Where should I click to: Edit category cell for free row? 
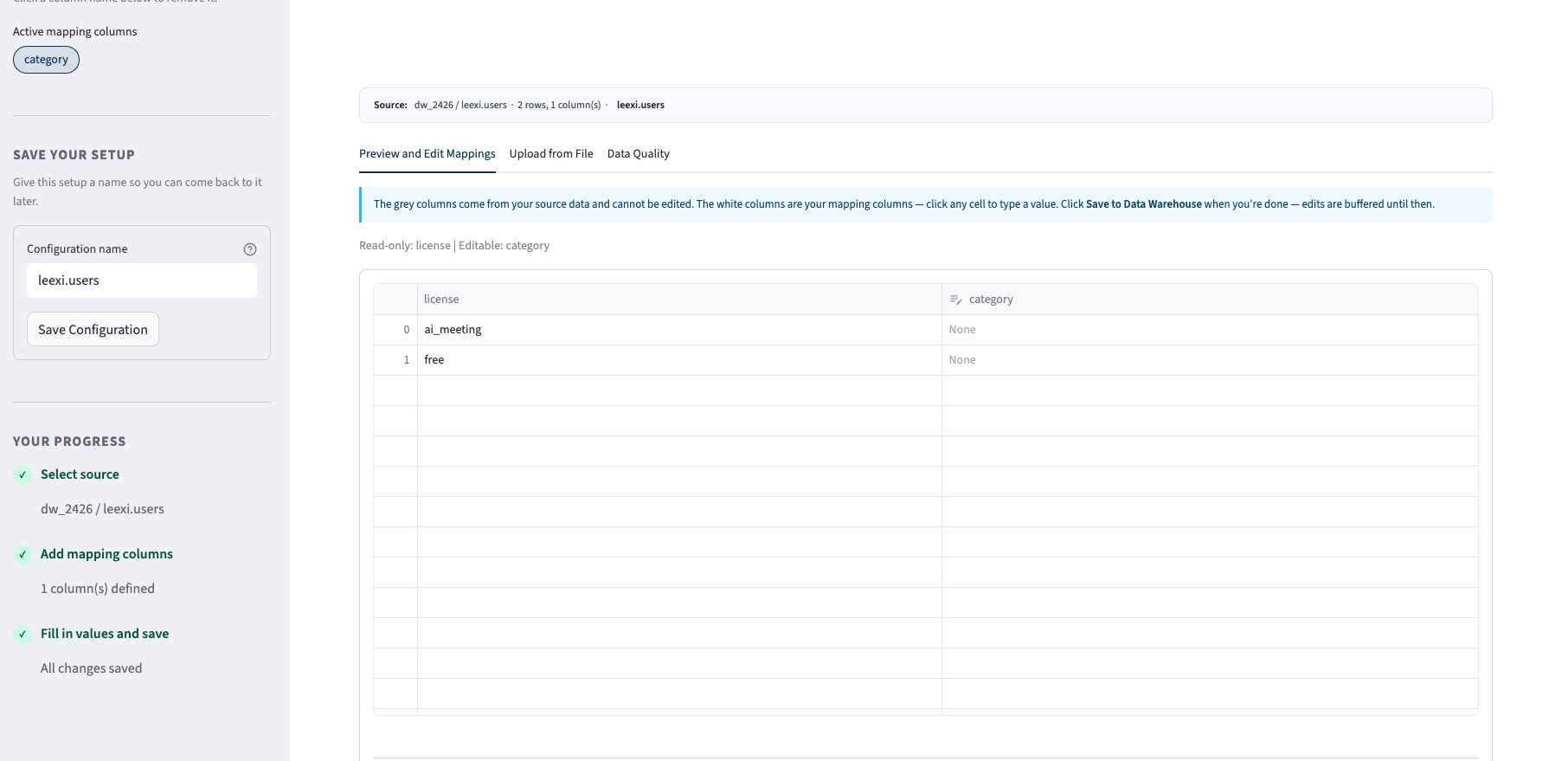tap(1210, 360)
